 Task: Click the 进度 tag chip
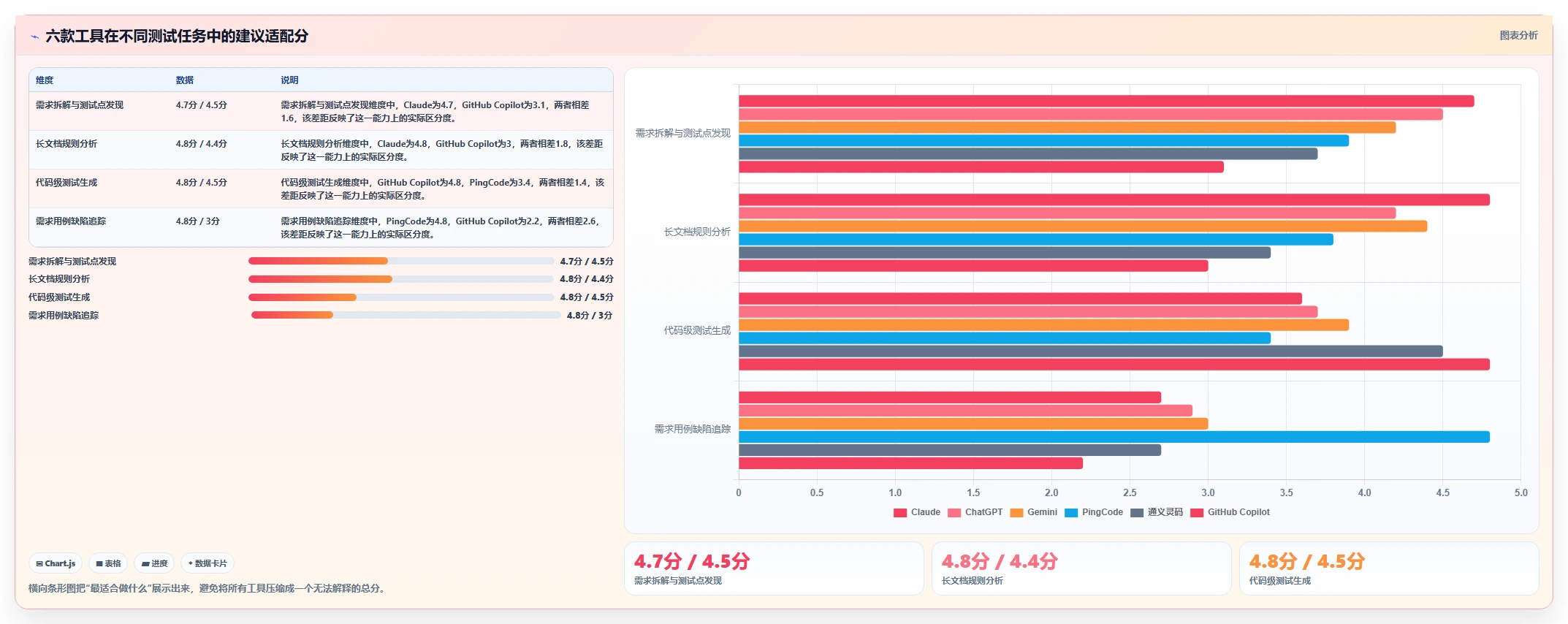[154, 563]
